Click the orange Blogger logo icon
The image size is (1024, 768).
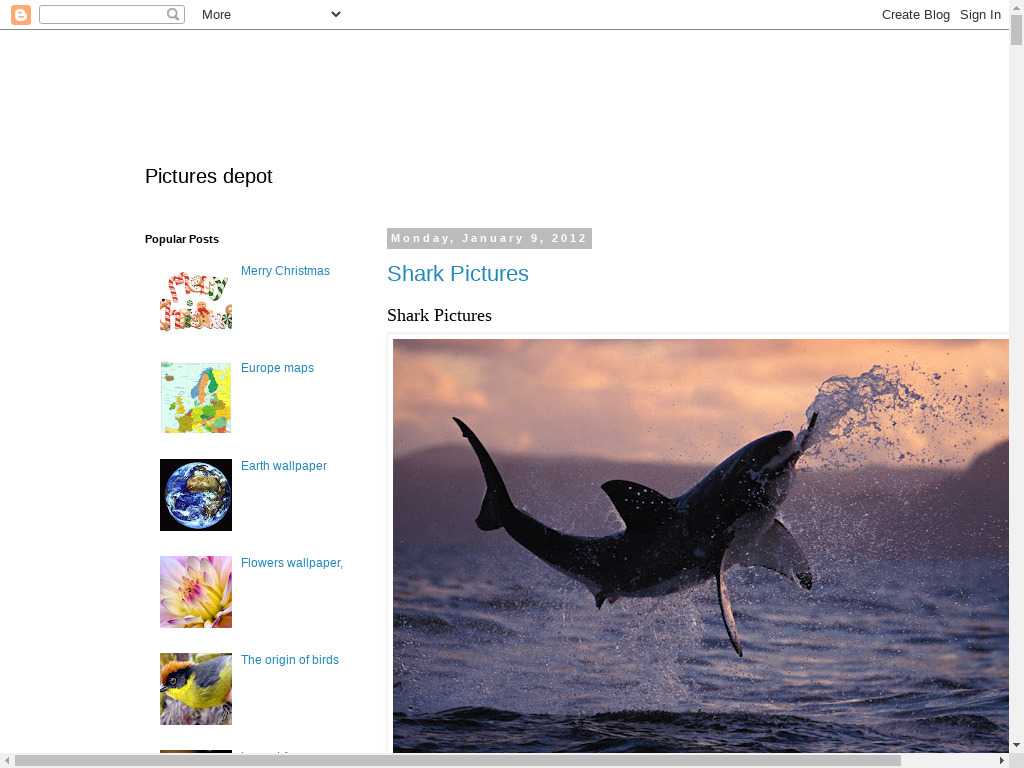(x=21, y=15)
